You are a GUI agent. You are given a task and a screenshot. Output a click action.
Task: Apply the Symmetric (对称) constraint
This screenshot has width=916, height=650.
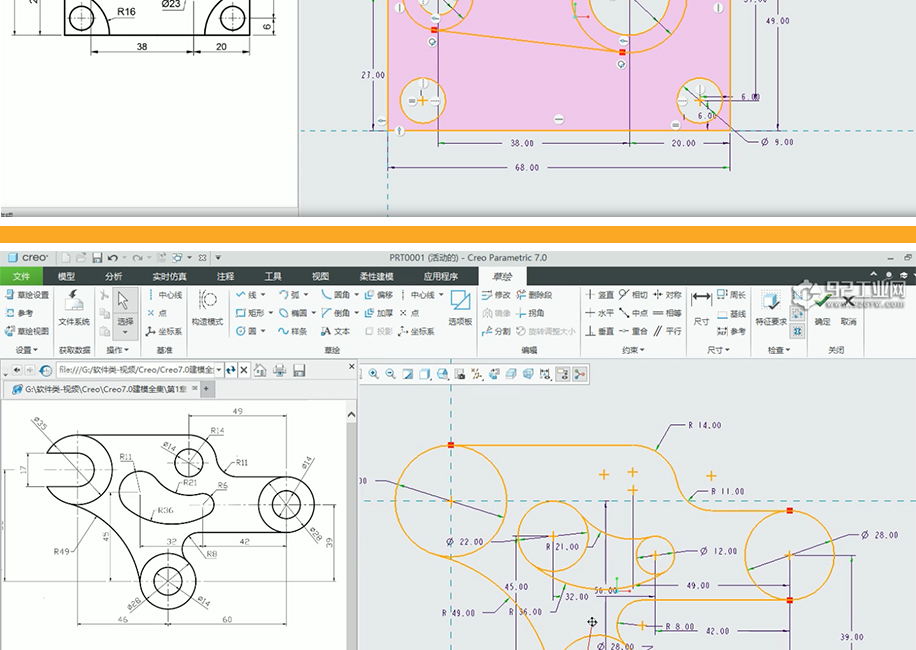(x=667, y=295)
